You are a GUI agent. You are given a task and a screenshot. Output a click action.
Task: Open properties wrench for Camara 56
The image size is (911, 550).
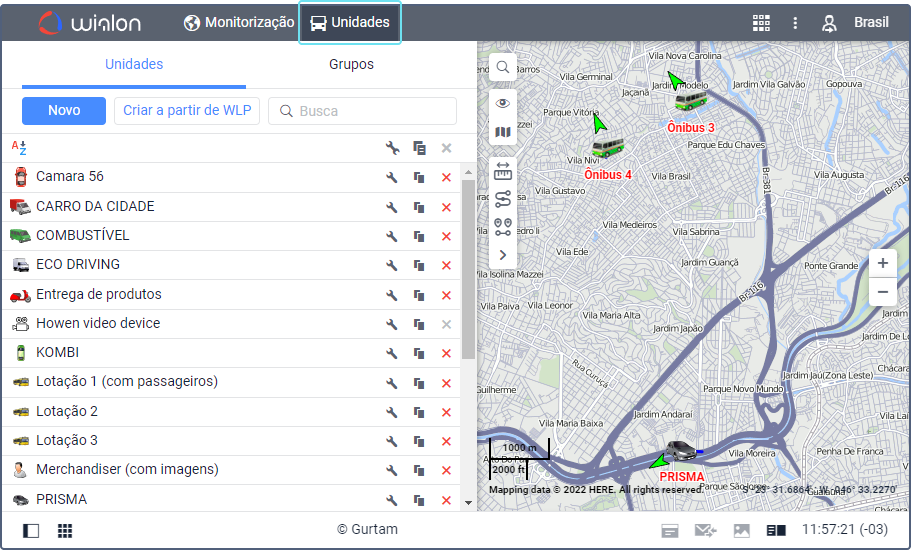[392, 177]
